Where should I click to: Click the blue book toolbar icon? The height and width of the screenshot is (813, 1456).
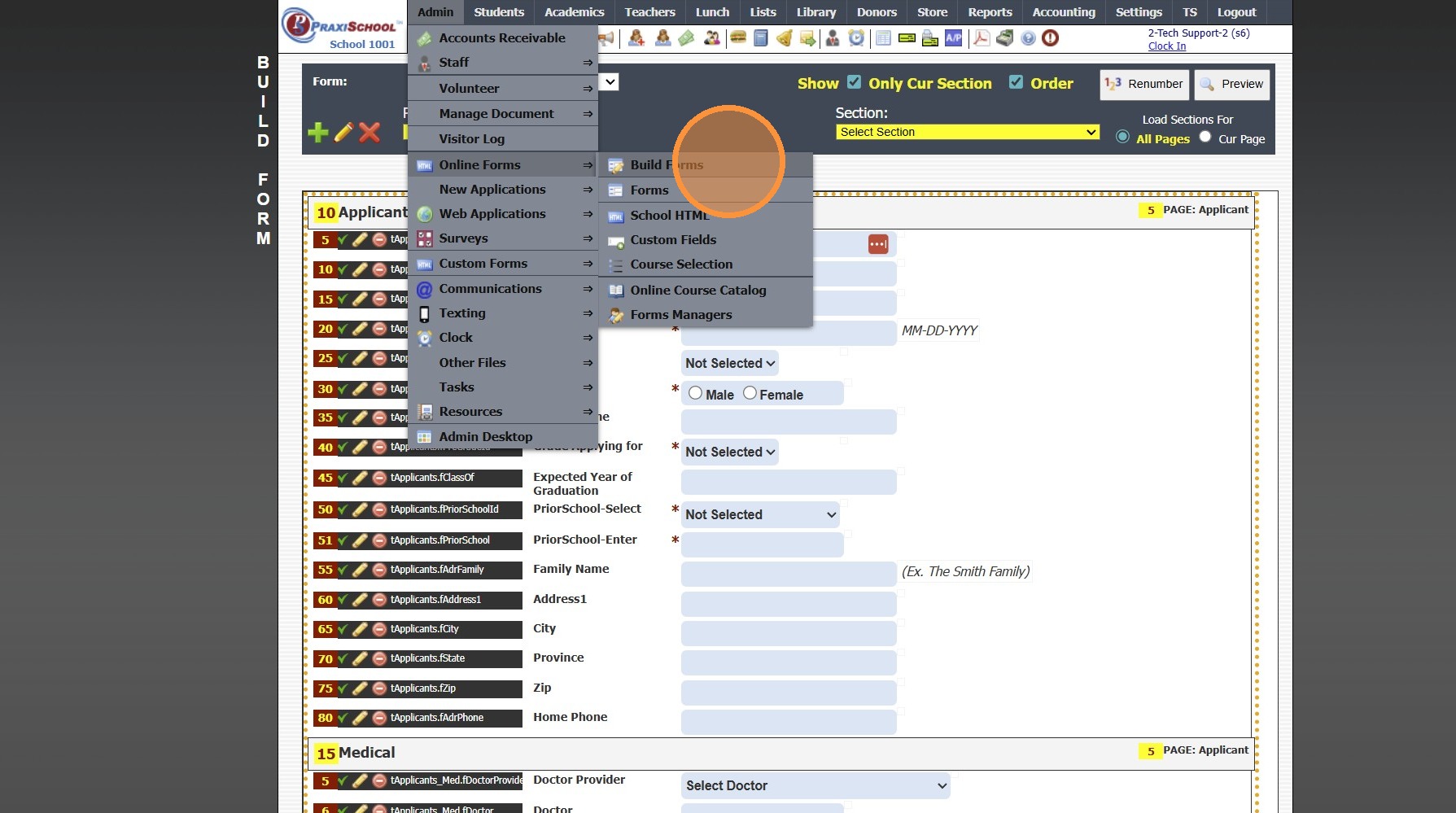coord(761,37)
